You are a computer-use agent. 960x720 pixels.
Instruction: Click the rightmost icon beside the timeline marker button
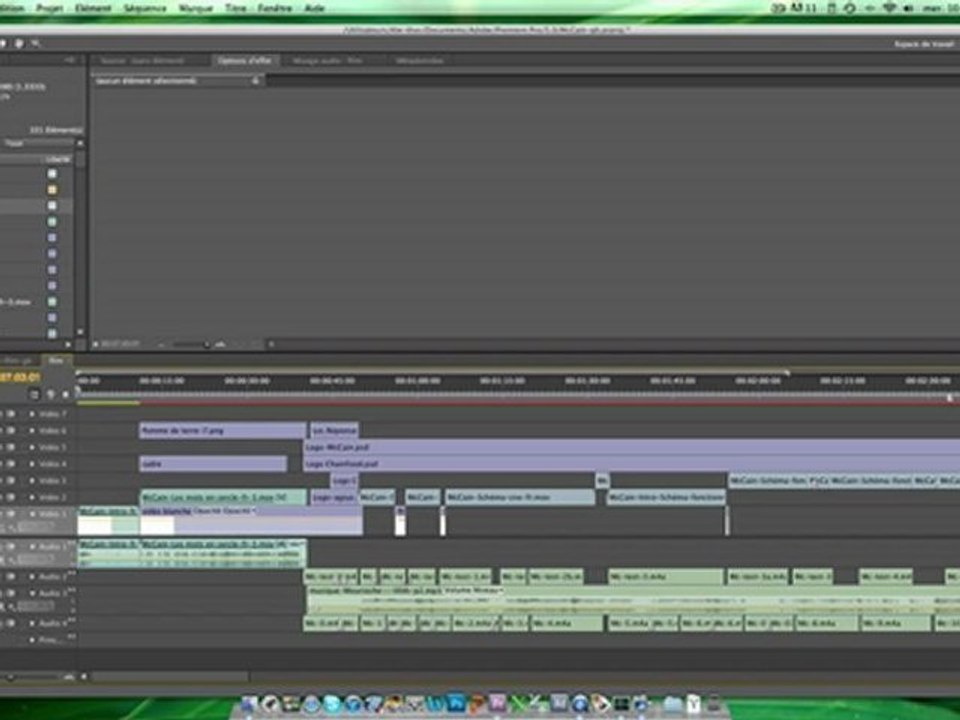pyautogui.click(x=66, y=395)
